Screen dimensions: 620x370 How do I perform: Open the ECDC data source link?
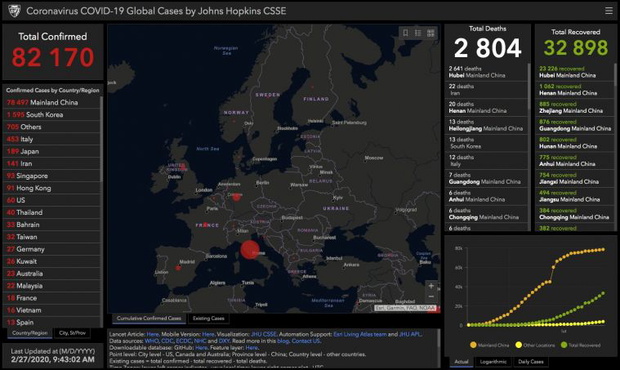183,341
